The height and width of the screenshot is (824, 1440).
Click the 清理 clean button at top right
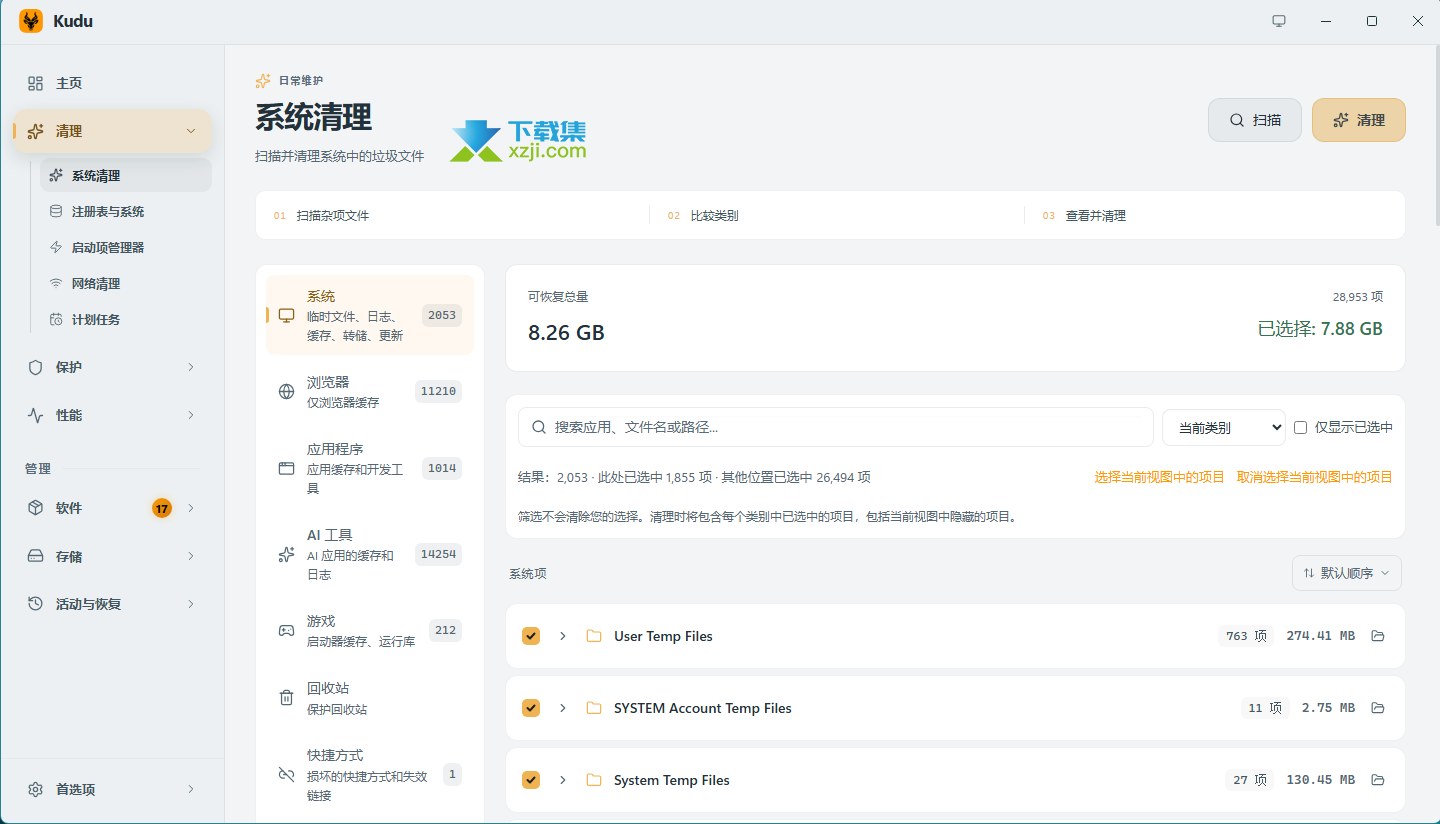click(x=1359, y=120)
